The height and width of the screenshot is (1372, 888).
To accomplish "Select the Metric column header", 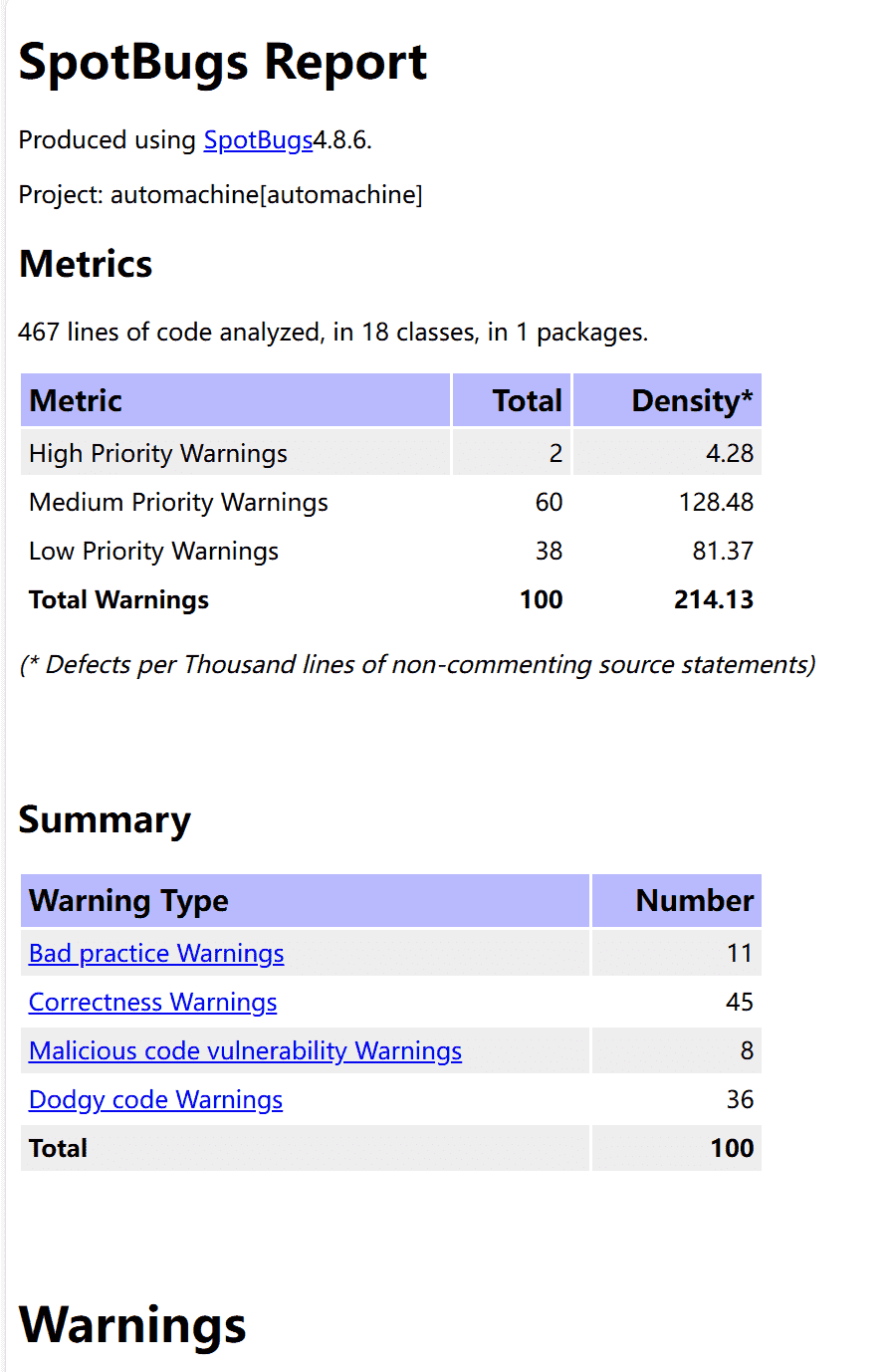I will tap(76, 401).
